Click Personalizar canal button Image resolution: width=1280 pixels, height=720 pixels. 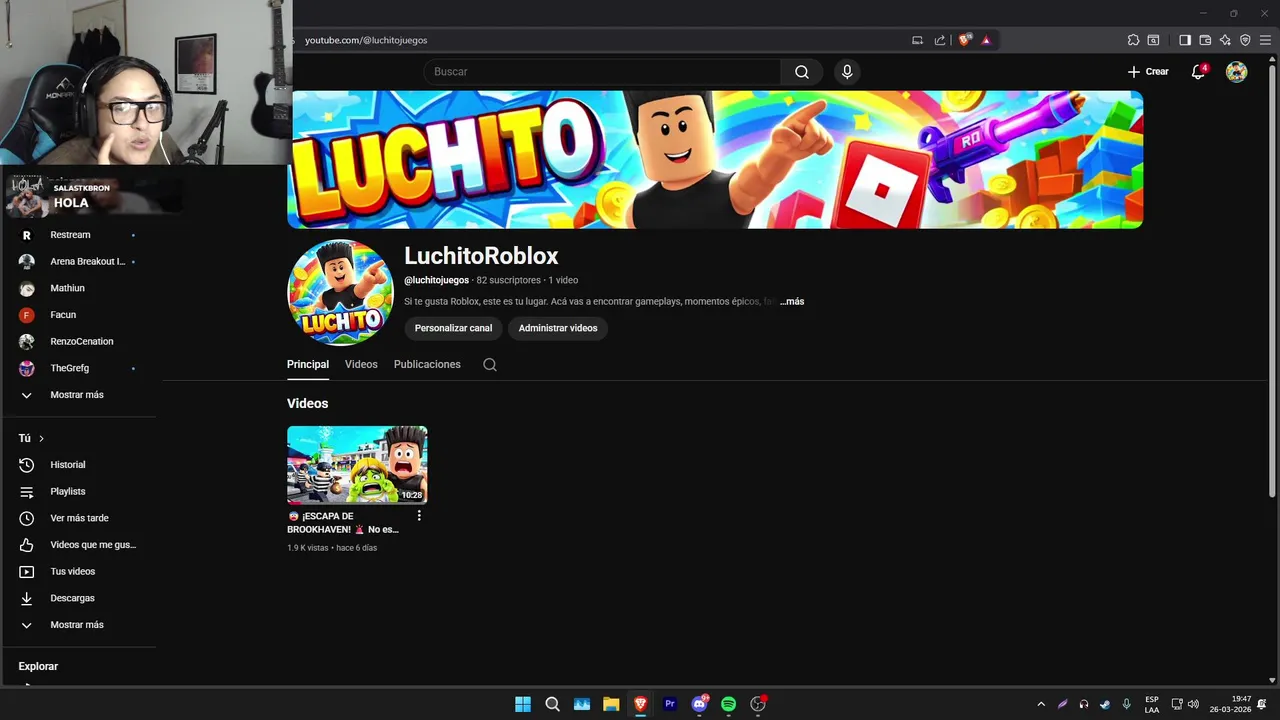[x=453, y=328]
